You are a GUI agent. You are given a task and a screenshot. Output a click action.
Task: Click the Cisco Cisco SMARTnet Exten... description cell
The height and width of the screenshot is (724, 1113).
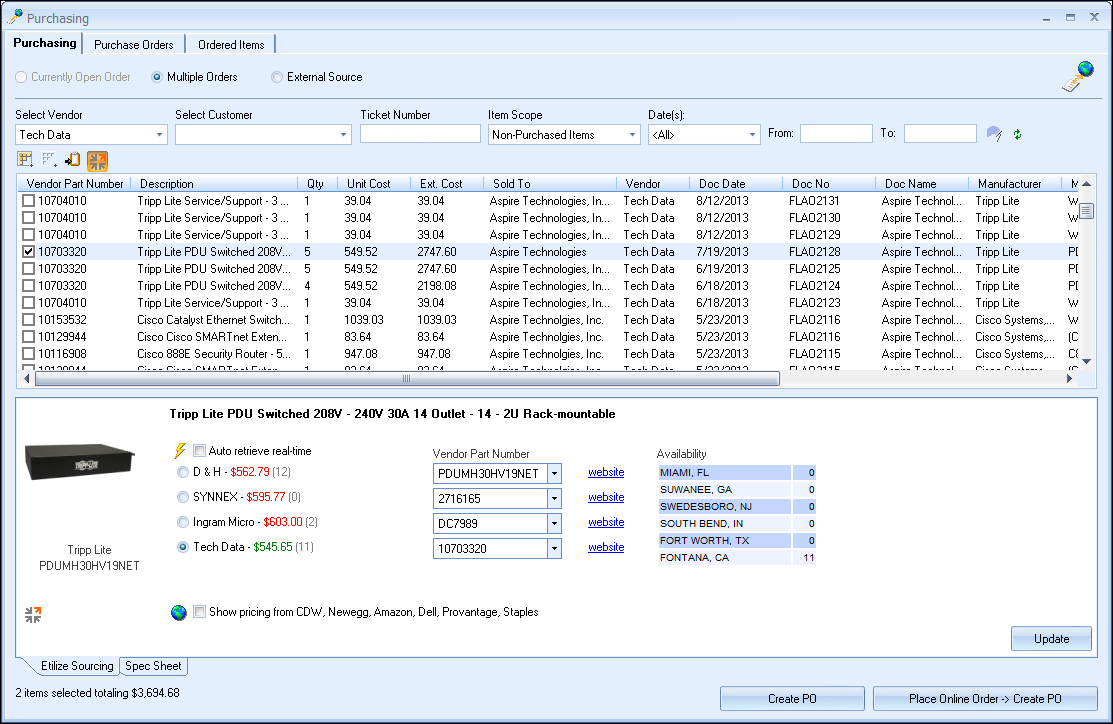(x=212, y=337)
